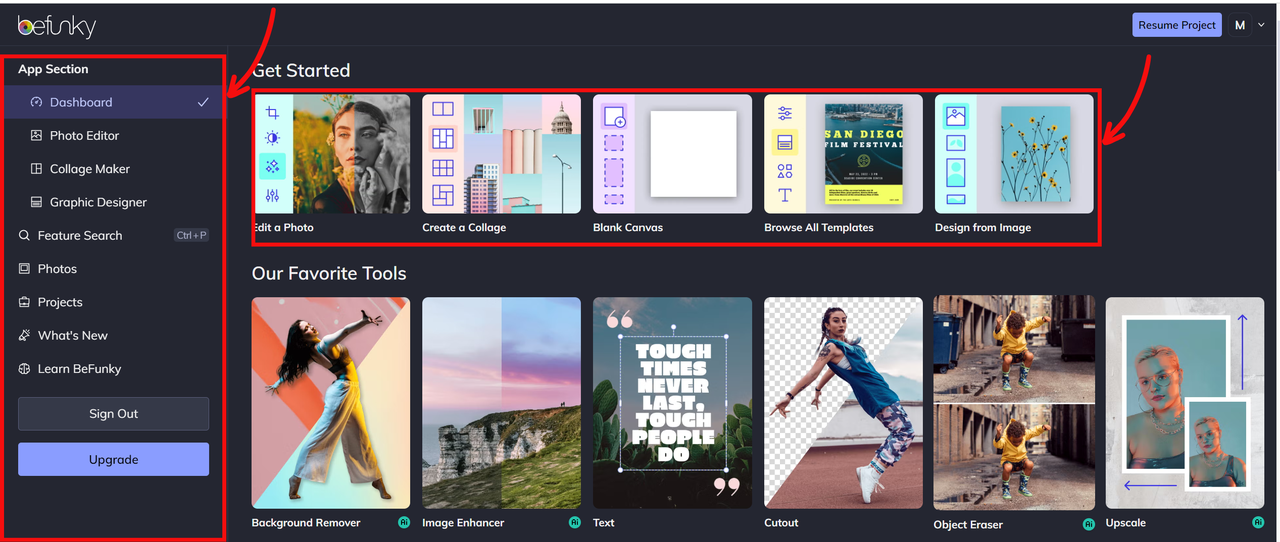1280x542 pixels.
Task: Click the add-canvas icon on Blank Canvas card
Action: [x=614, y=116]
